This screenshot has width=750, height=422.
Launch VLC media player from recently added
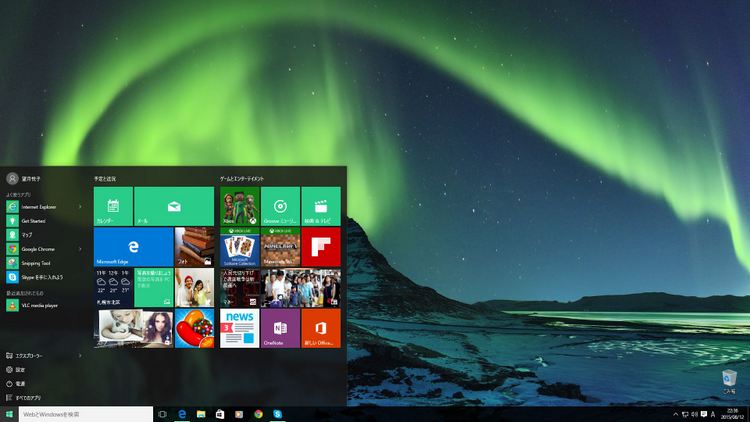pyautogui.click(x=39, y=305)
